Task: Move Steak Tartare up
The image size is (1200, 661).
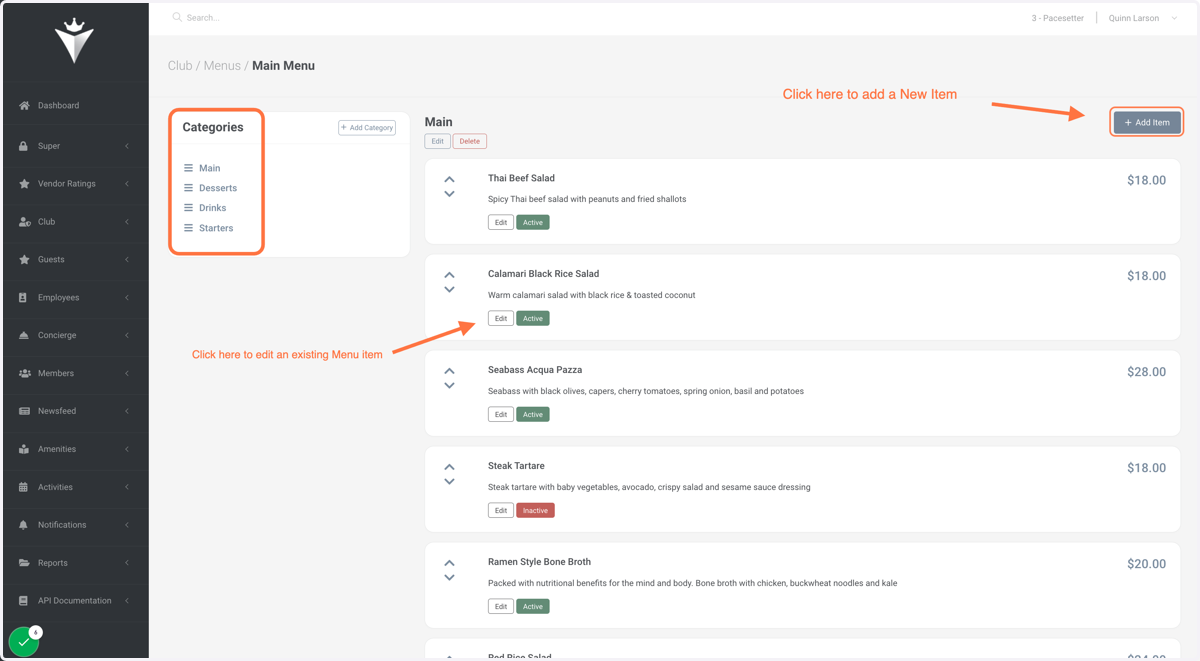Action: click(449, 467)
